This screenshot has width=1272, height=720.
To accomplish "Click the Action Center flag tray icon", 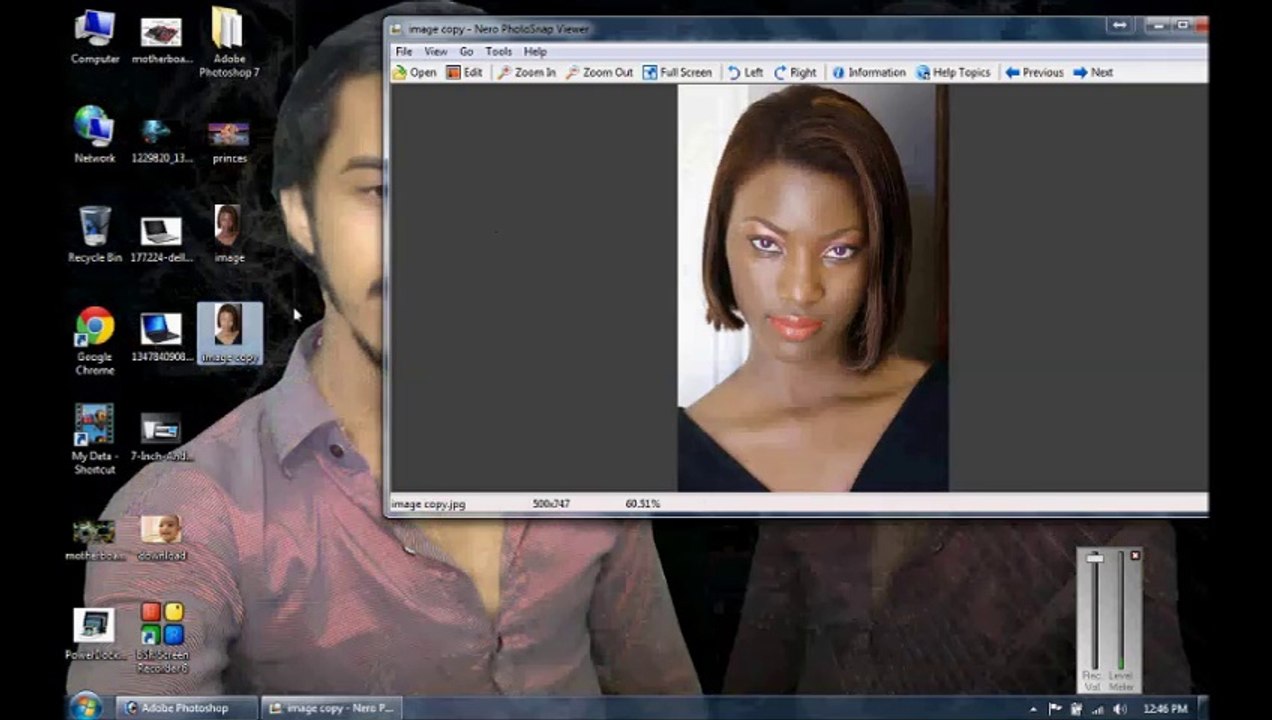I will click(1056, 709).
